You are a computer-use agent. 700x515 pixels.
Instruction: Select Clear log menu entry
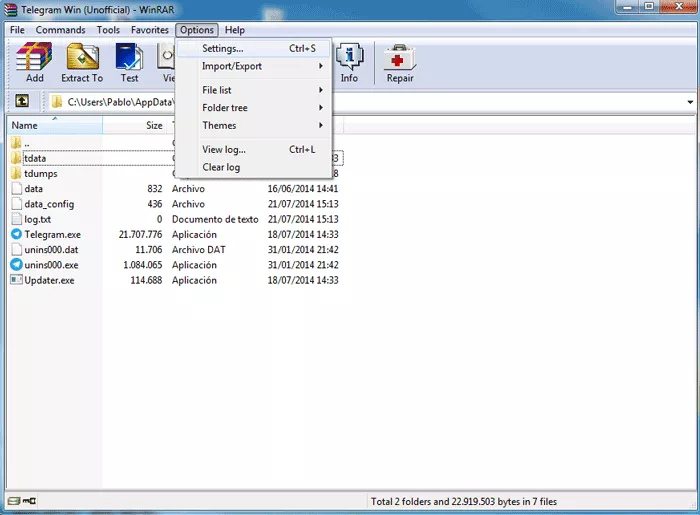(254, 167)
